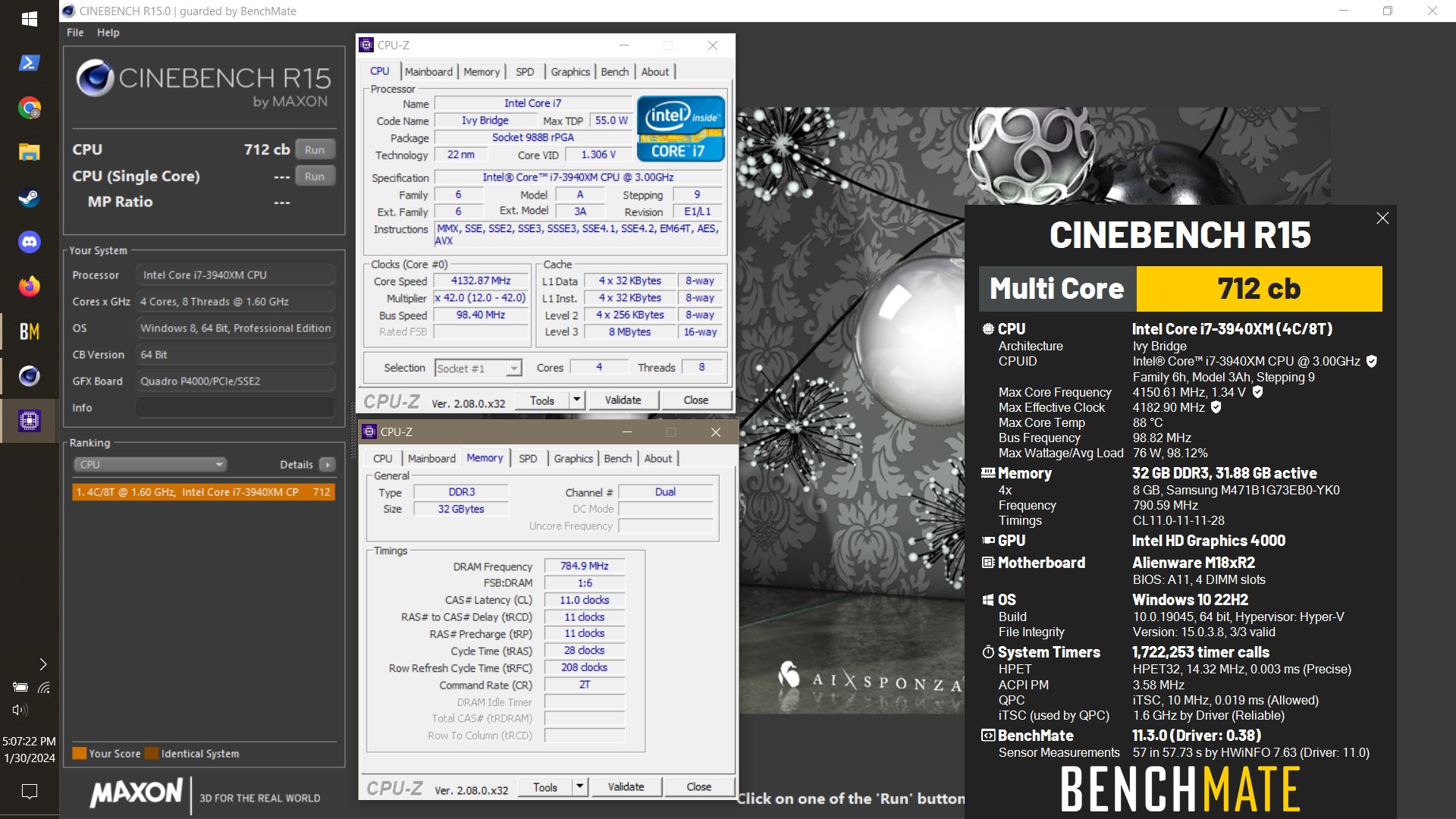Open the Windows Start menu
The width and height of the screenshot is (1456, 819).
29,19
